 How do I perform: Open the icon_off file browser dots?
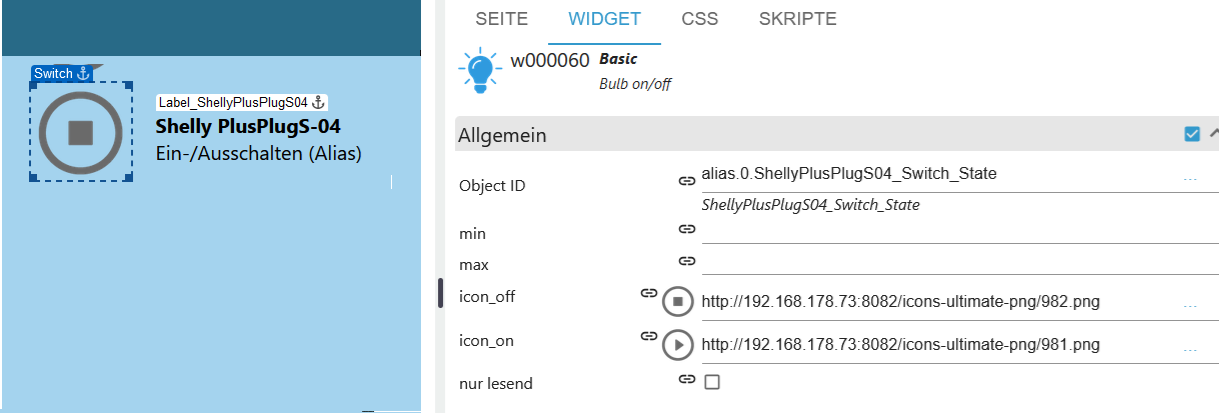pyautogui.click(x=1190, y=305)
